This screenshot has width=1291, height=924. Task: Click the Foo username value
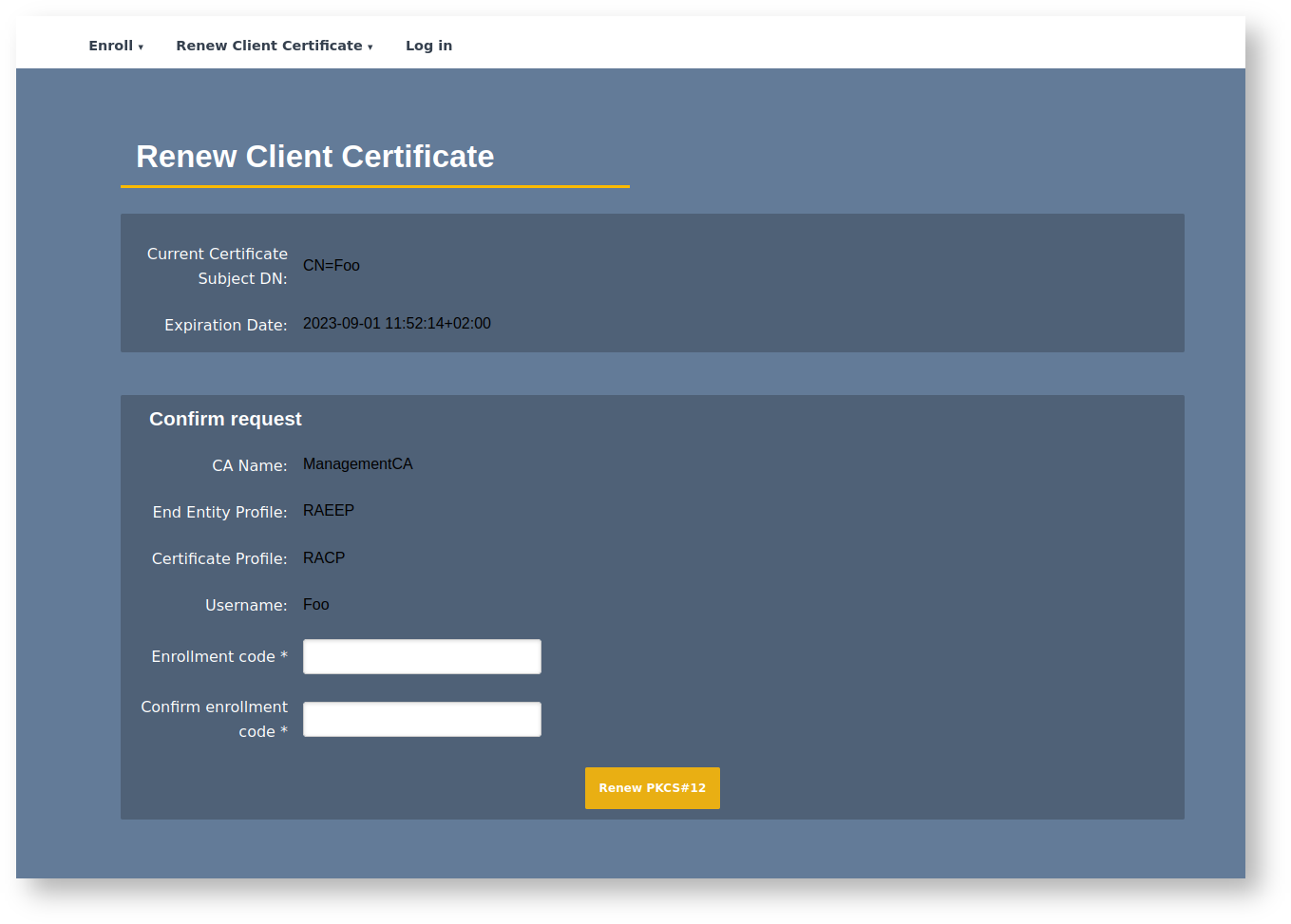coord(315,605)
